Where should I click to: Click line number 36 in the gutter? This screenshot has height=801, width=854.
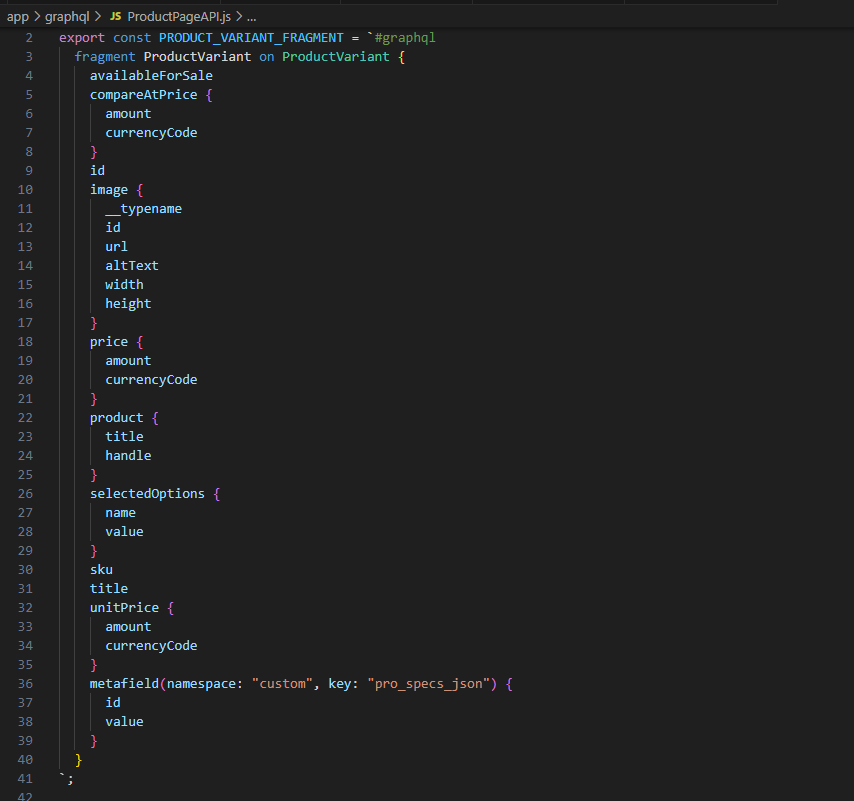pyautogui.click(x=25, y=684)
